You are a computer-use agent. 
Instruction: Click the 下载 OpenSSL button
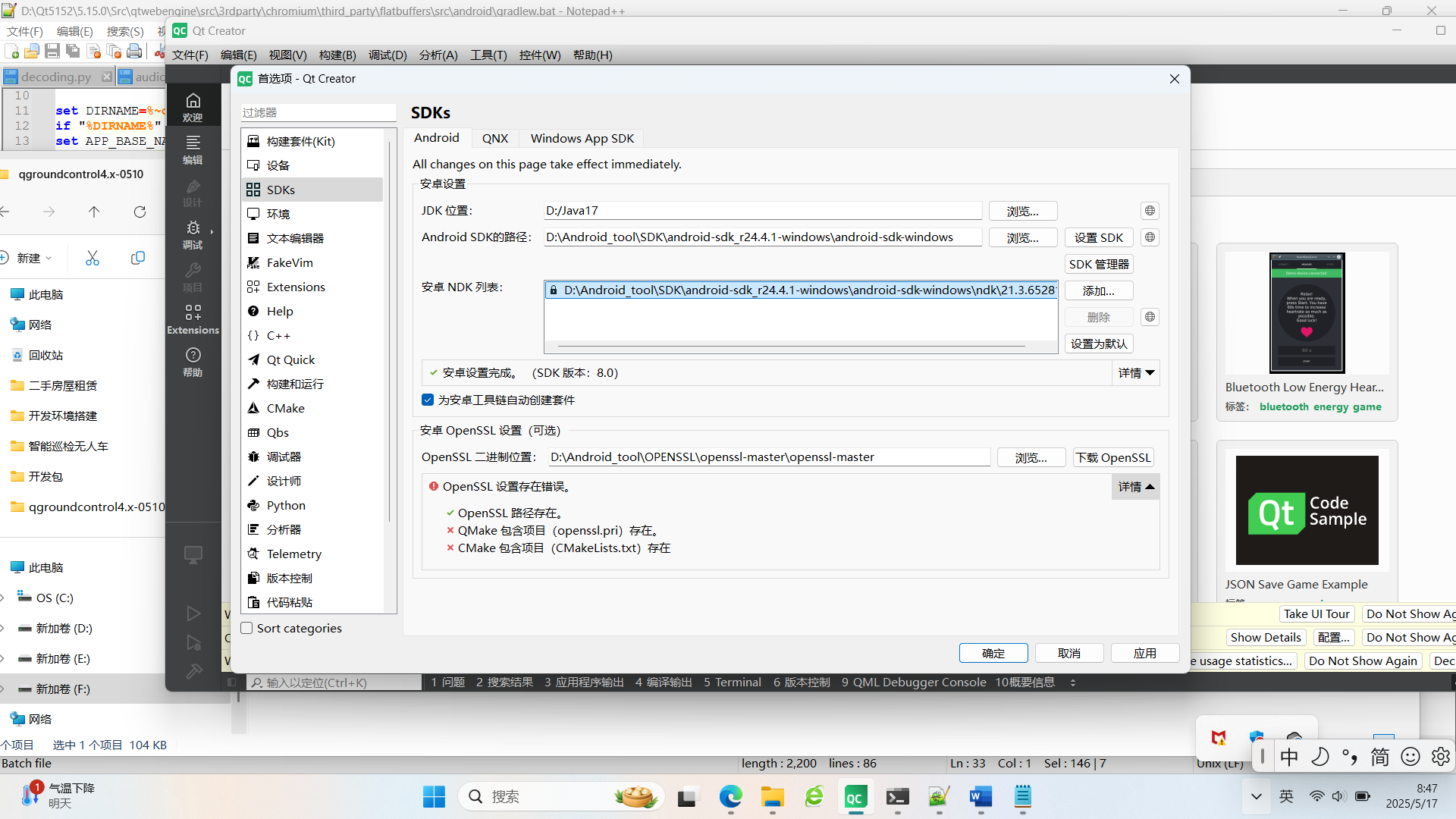(1112, 457)
